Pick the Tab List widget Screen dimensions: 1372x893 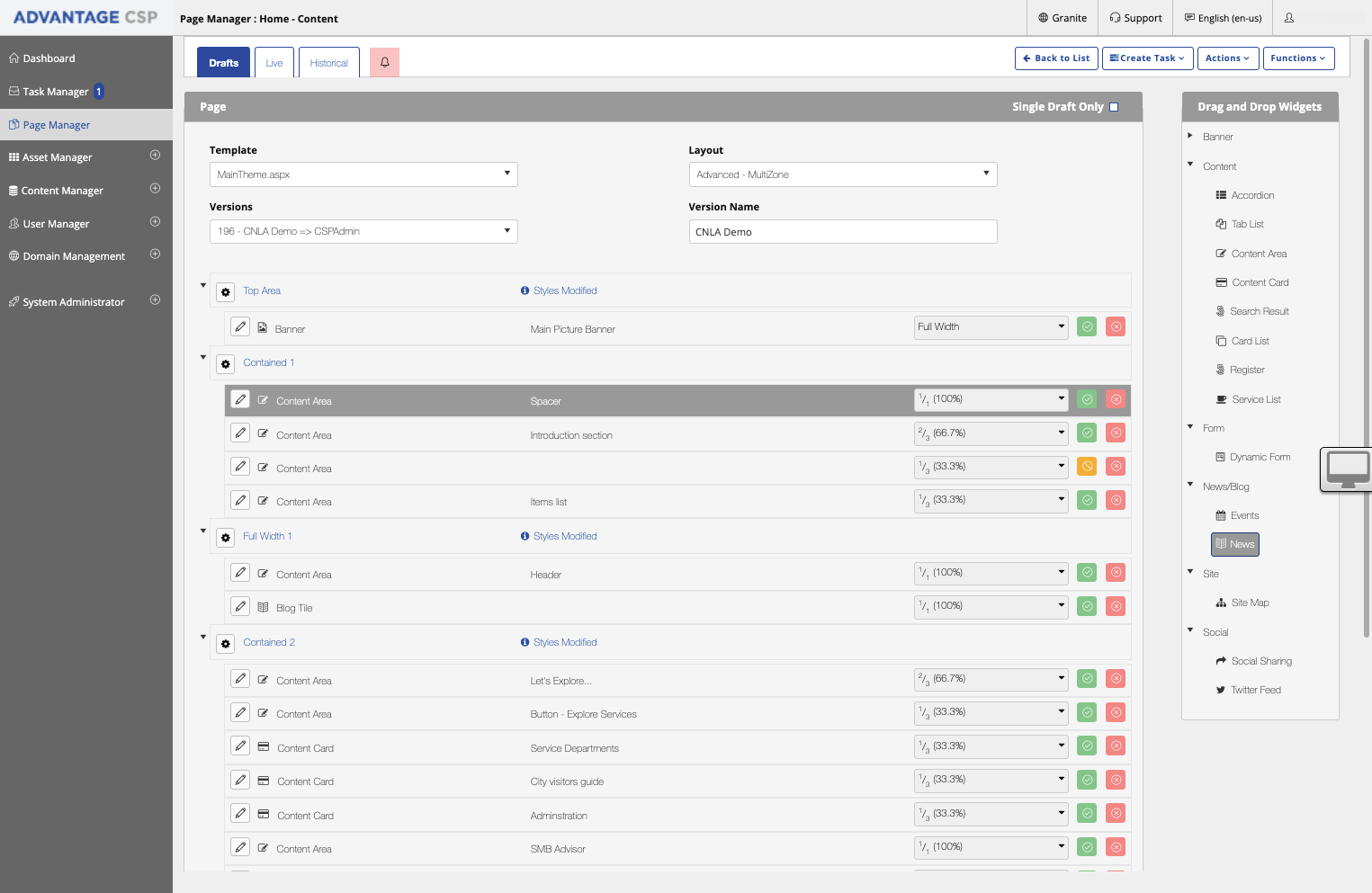pyautogui.click(x=1240, y=224)
